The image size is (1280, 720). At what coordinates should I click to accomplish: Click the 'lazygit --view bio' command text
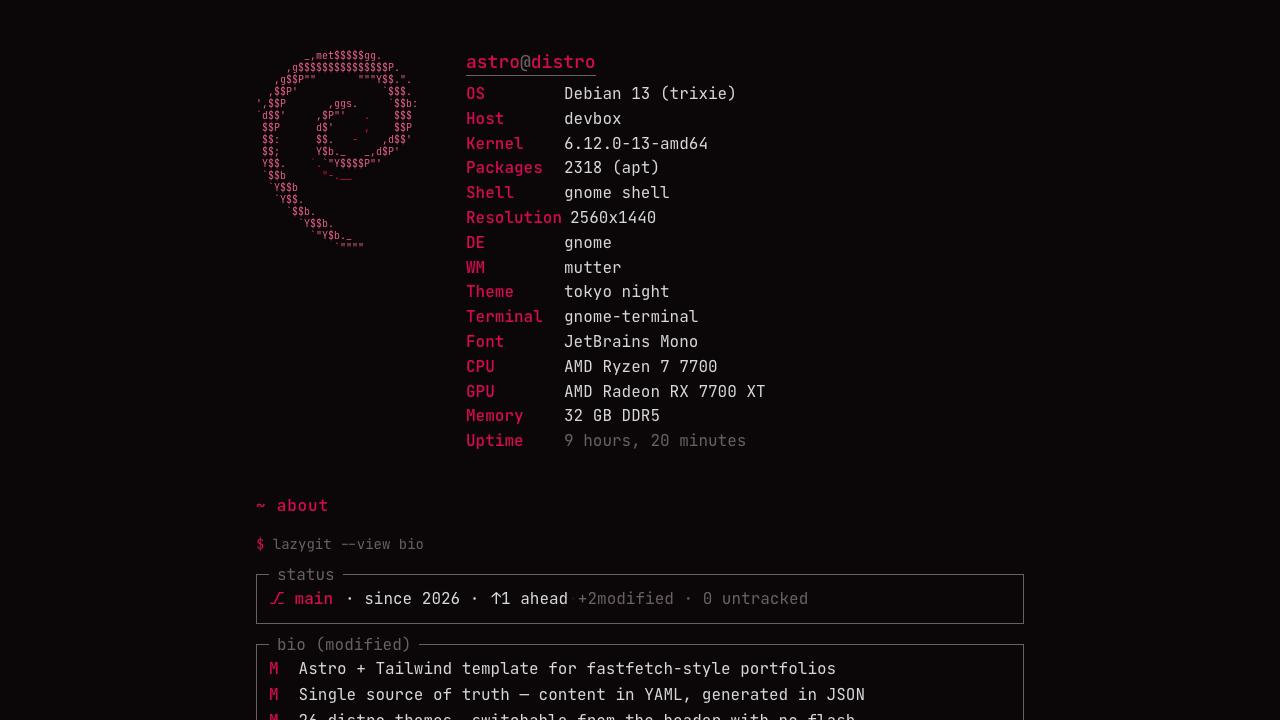(x=348, y=544)
